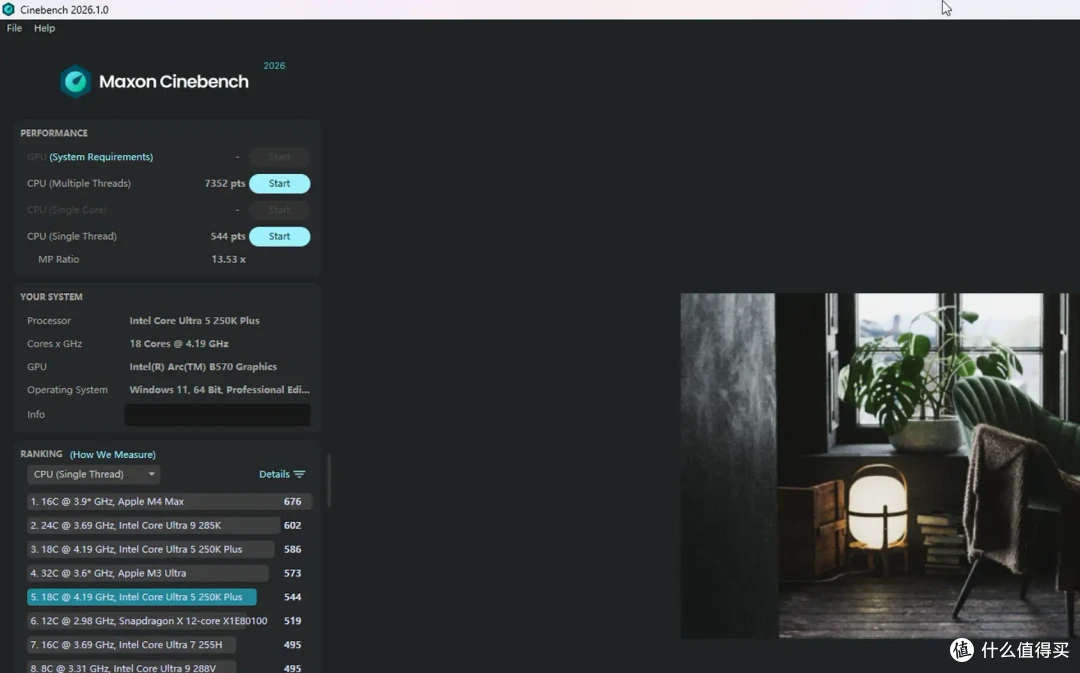Open the Help menu
This screenshot has height=673, width=1080.
pos(44,28)
